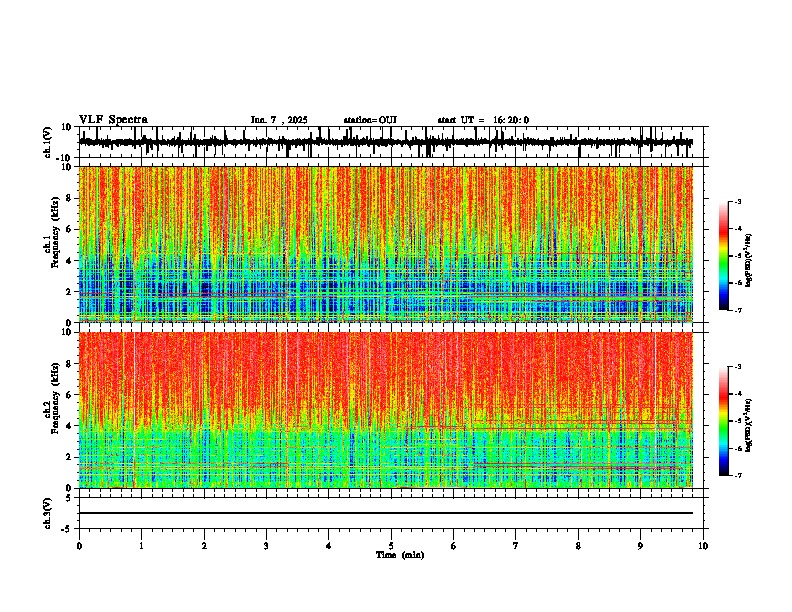Image resolution: width=792 pixels, height=612 pixels.
Task: Click the flat ch.3 voltage trace line
Action: [x=386, y=513]
